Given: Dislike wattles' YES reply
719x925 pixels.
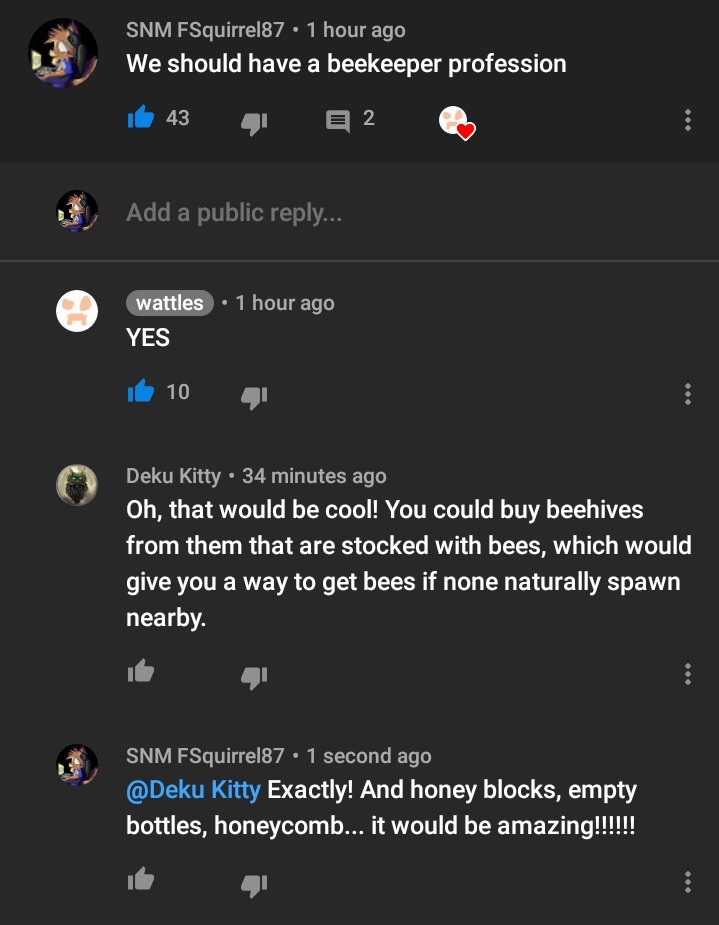Looking at the screenshot, I should coord(254,397).
